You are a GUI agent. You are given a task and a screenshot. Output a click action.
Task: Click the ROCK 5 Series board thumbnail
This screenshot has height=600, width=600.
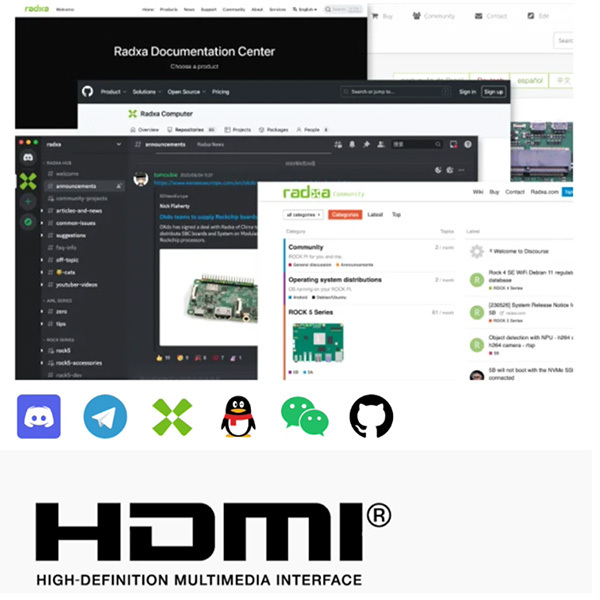317,342
